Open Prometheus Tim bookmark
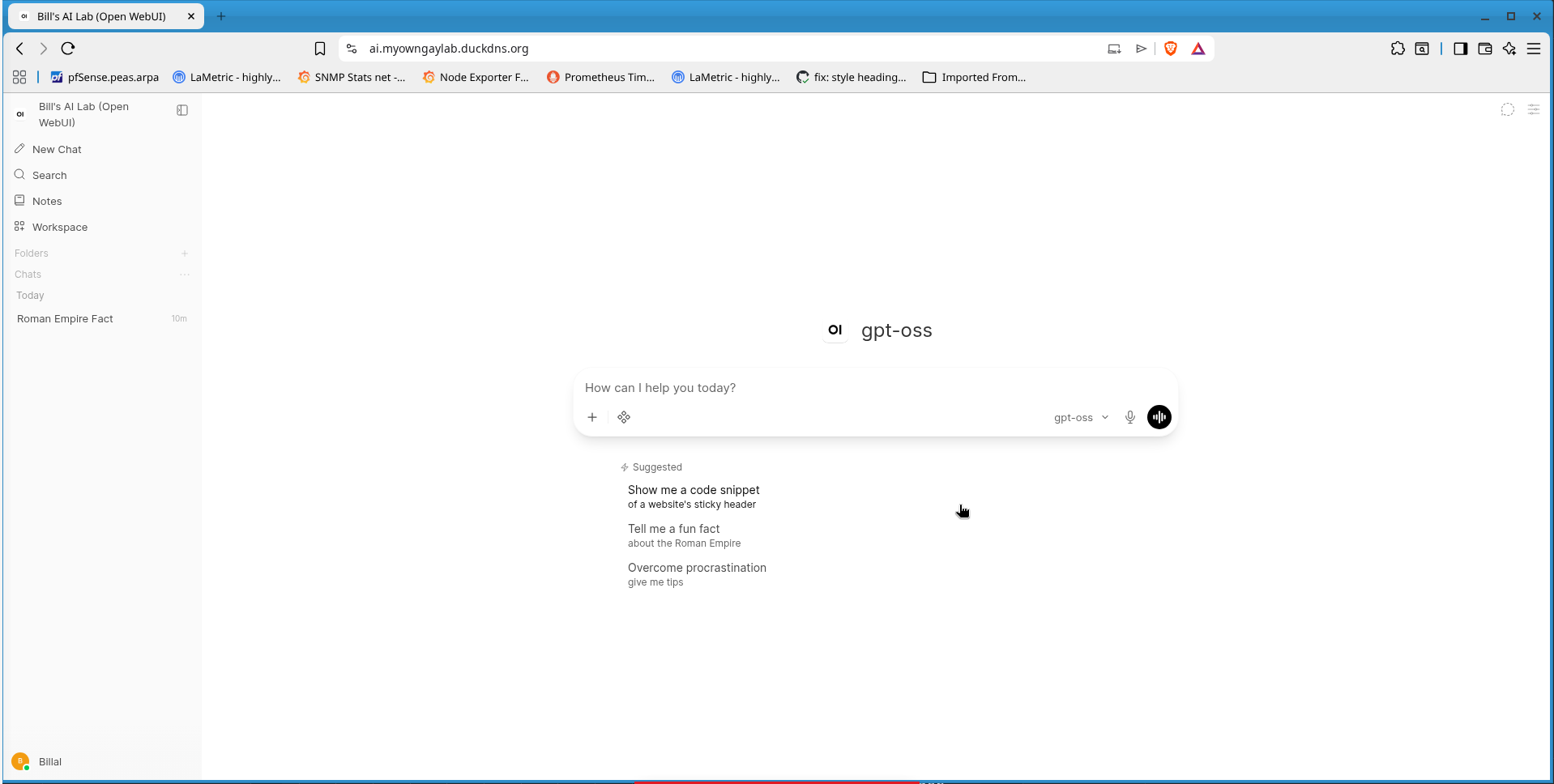The width and height of the screenshot is (1554, 784). (x=600, y=77)
